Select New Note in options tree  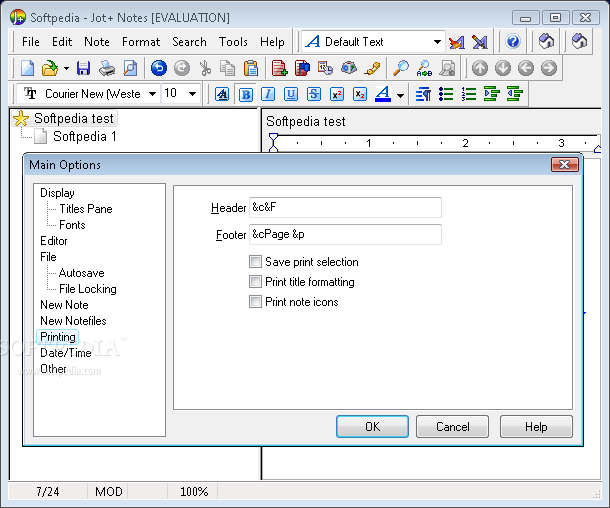click(64, 305)
